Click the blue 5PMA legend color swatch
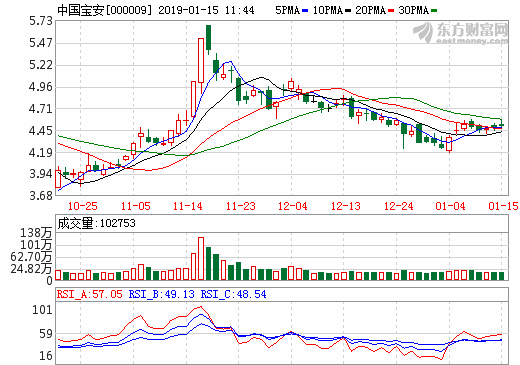The height and width of the screenshot is (365, 520). click(305, 11)
